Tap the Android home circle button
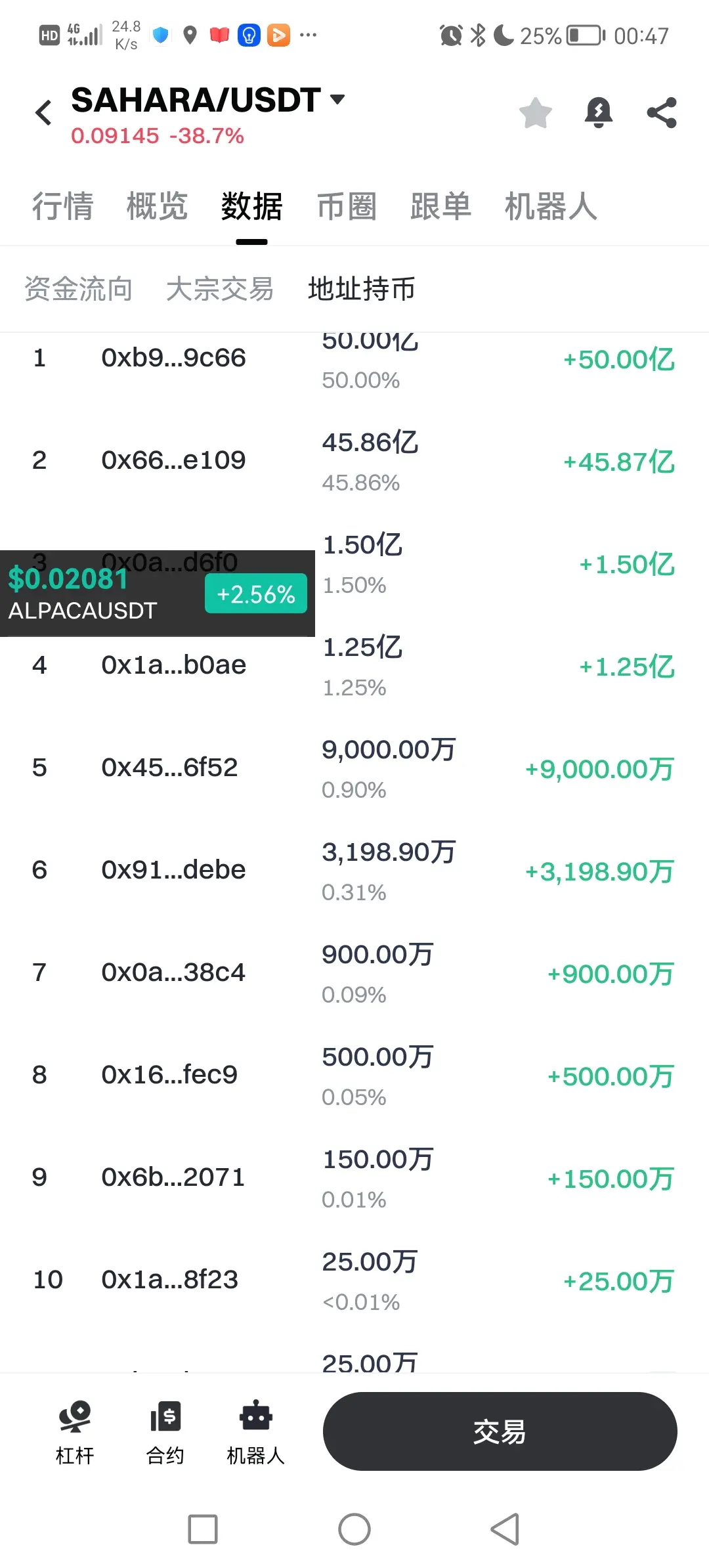 pos(354,1529)
